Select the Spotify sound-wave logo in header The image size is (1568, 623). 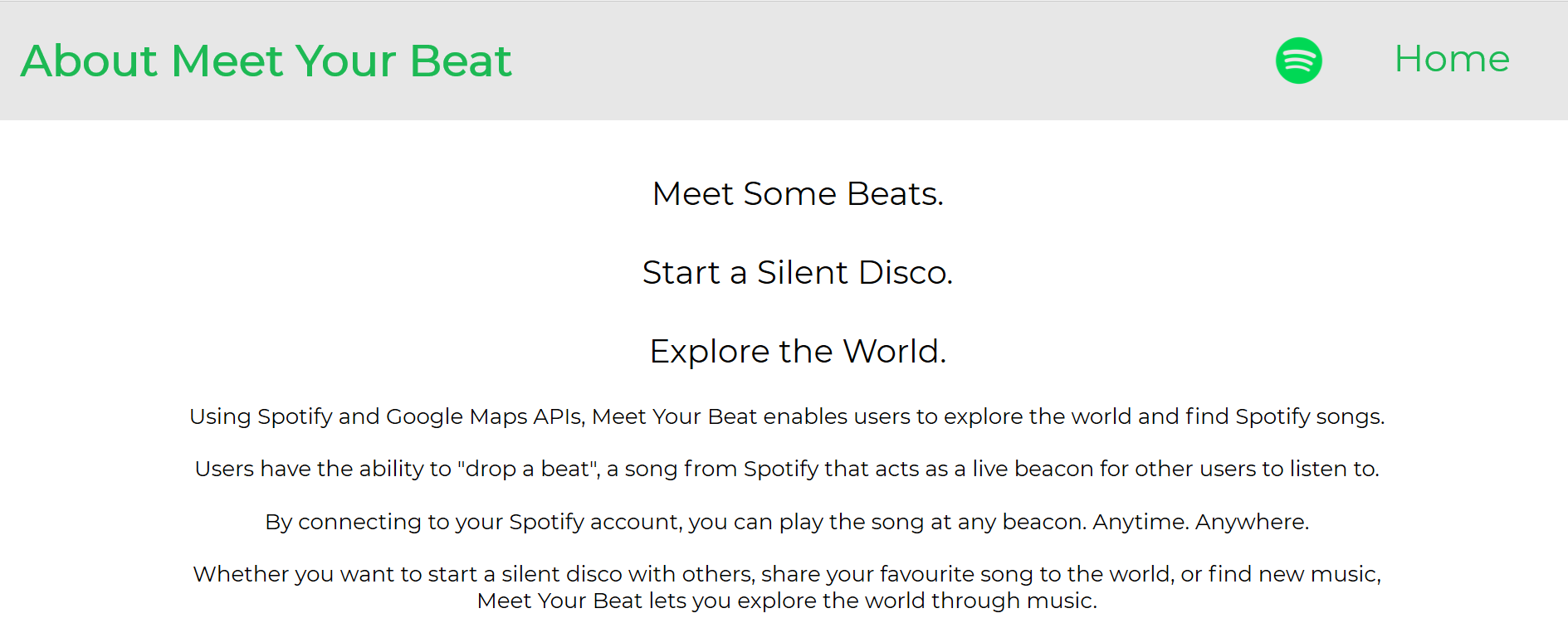point(1299,61)
